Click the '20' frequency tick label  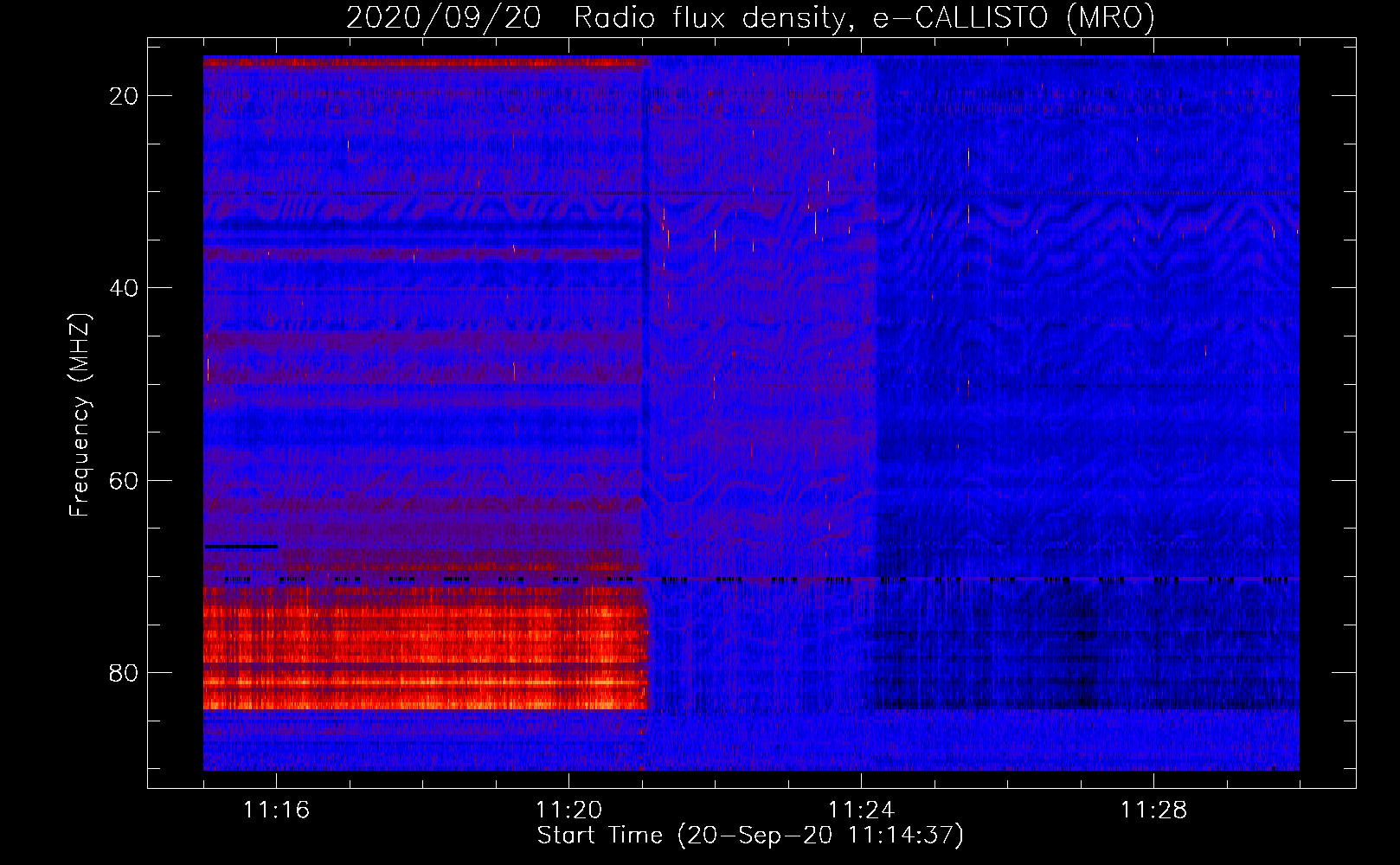[x=124, y=96]
